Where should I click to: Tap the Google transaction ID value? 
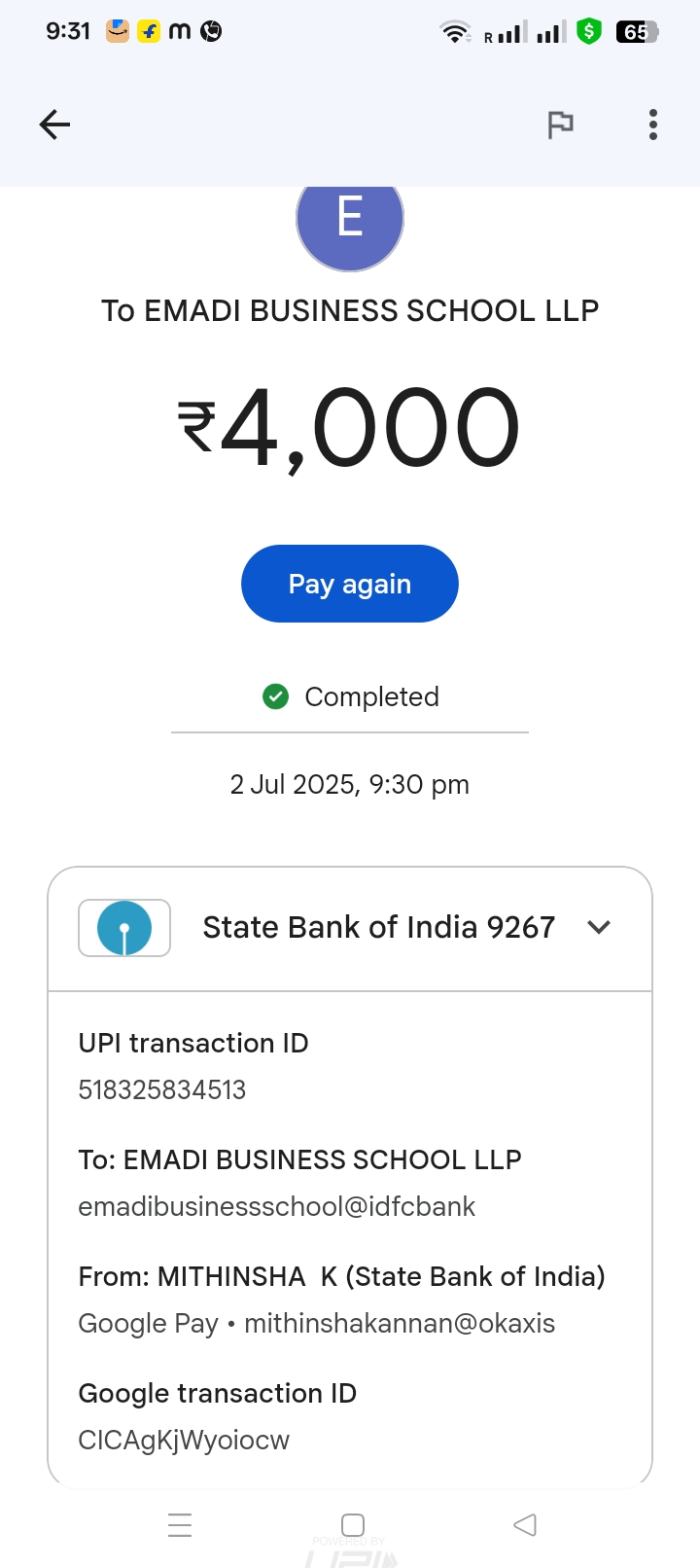tap(184, 1440)
